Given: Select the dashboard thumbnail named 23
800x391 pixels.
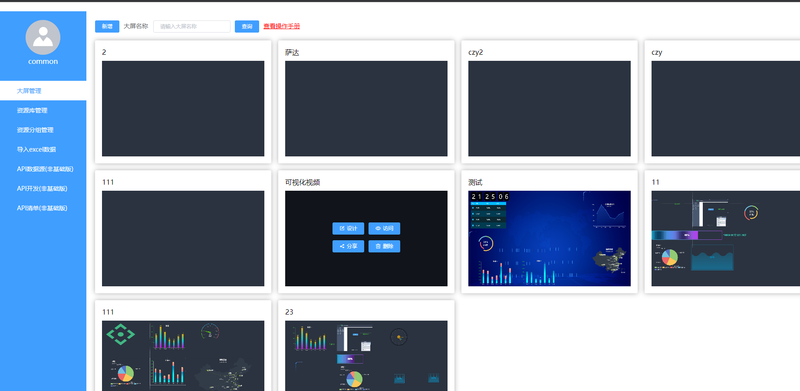Looking at the screenshot, I should [x=366, y=356].
